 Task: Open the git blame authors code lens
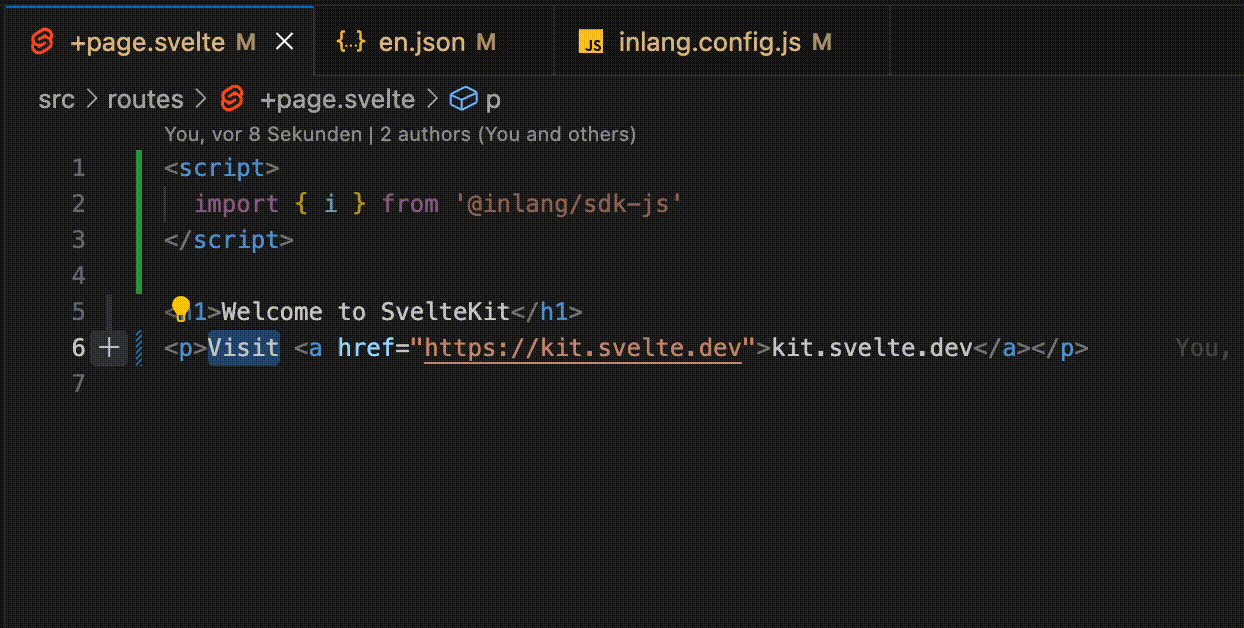(399, 134)
